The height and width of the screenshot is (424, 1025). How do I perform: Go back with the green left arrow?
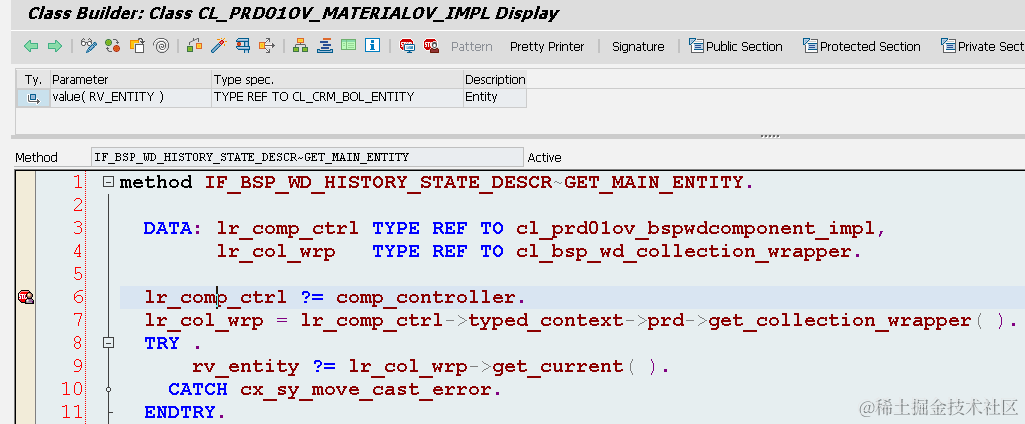[31, 46]
